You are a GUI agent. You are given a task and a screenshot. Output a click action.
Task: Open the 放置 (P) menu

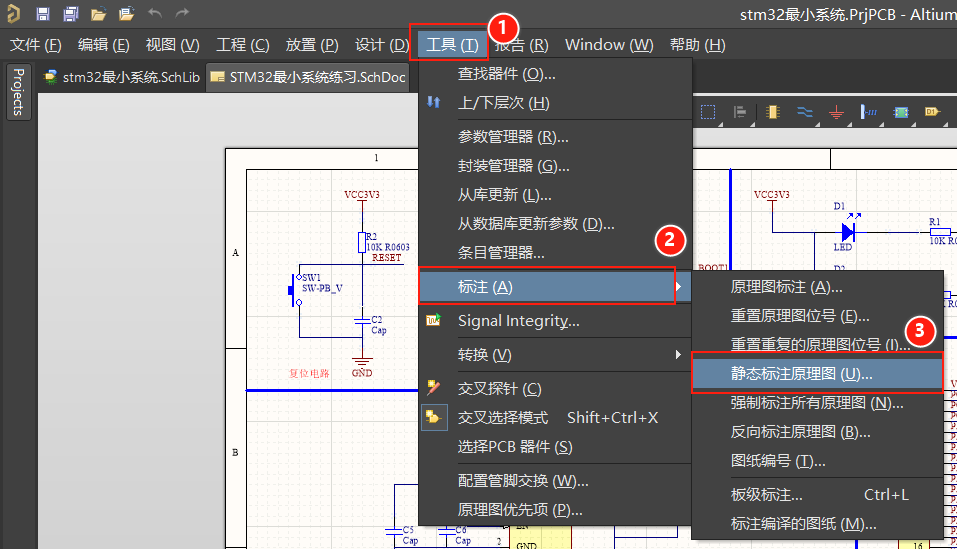tap(312, 45)
